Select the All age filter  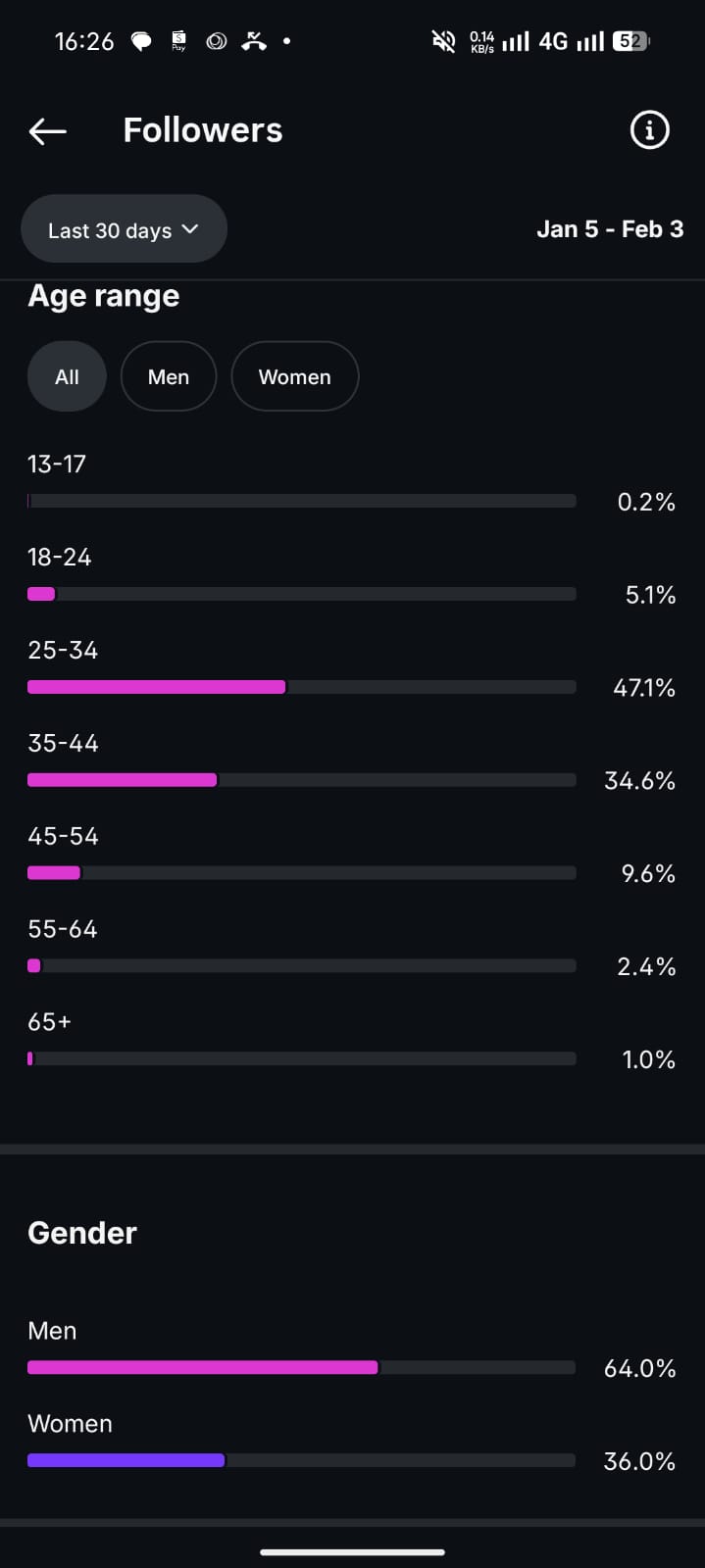[67, 376]
